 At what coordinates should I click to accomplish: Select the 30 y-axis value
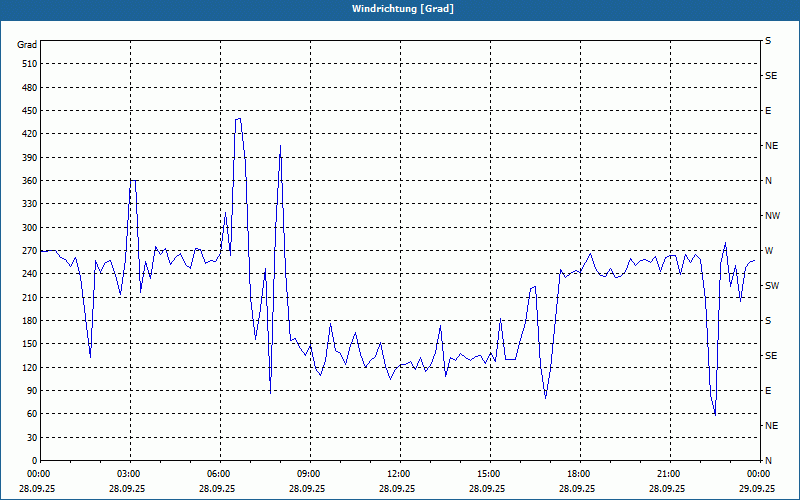(x=32, y=438)
